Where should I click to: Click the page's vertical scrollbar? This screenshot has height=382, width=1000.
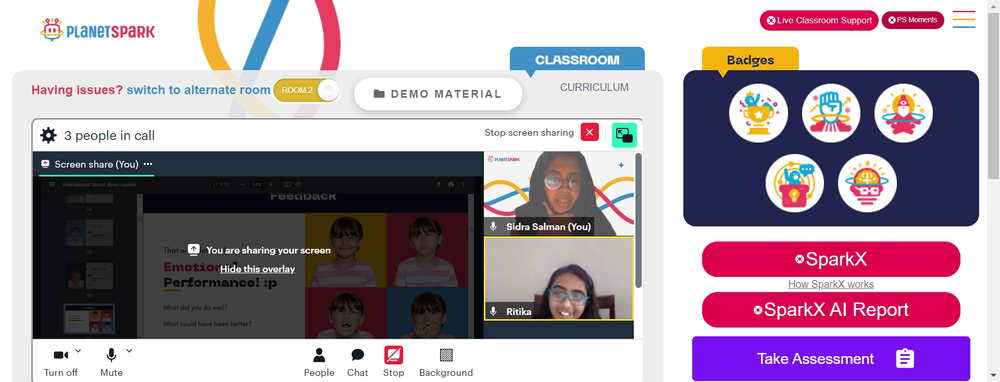click(994, 96)
